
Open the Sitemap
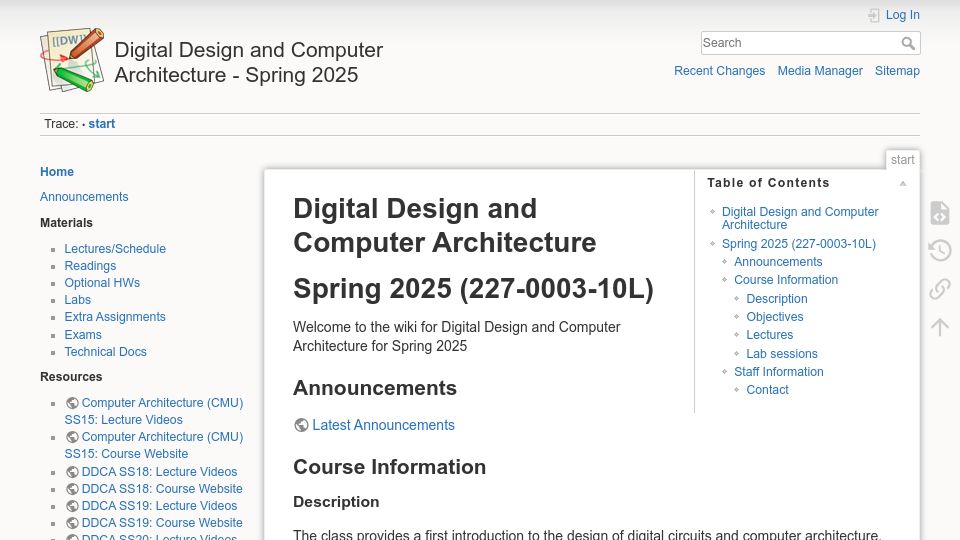coord(897,71)
